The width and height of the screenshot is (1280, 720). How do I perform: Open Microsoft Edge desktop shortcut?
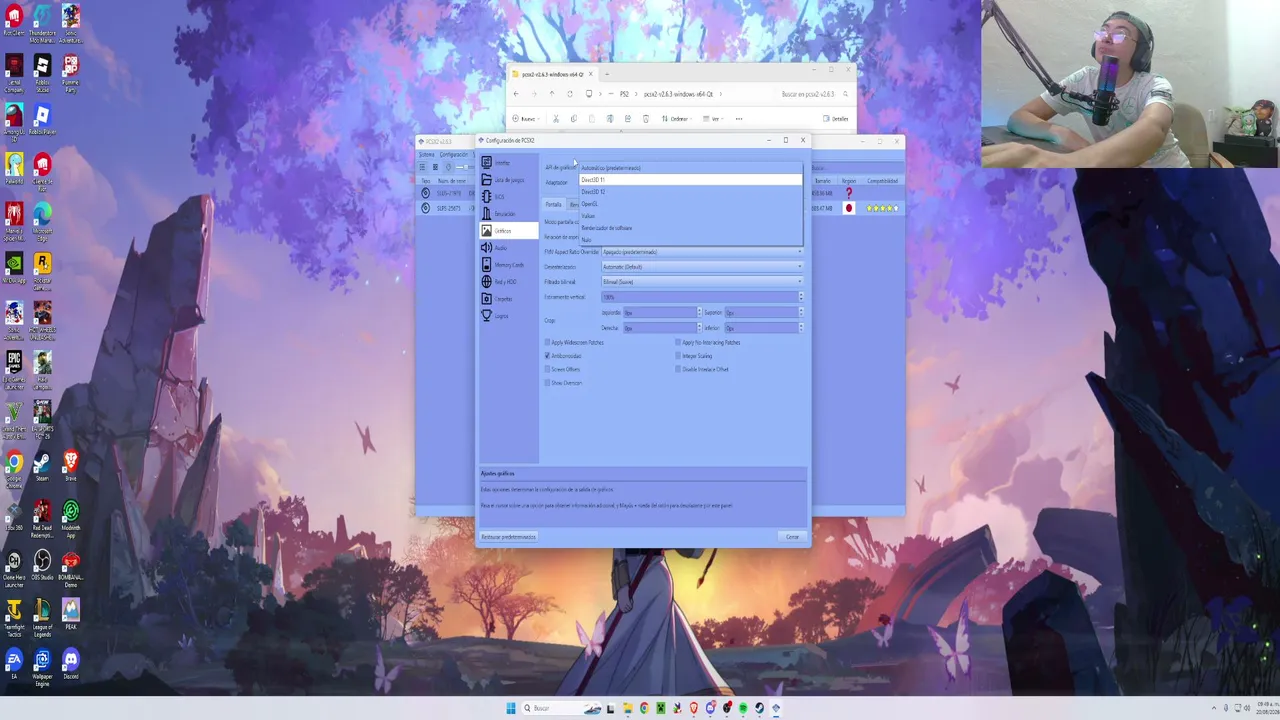42,219
